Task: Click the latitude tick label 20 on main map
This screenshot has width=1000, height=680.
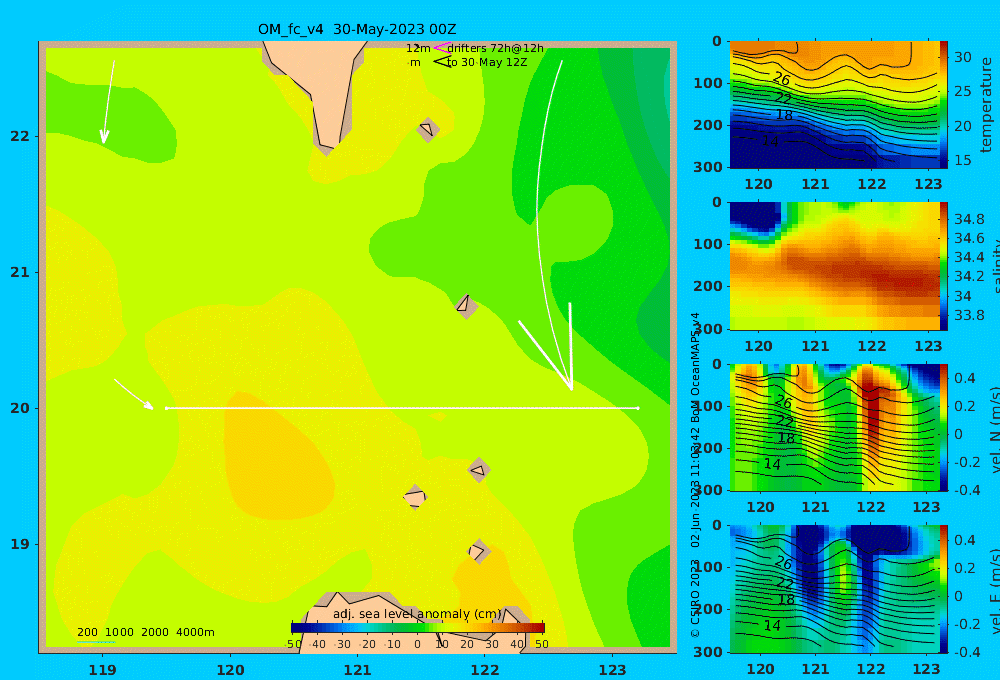Action: pyautogui.click(x=20, y=408)
